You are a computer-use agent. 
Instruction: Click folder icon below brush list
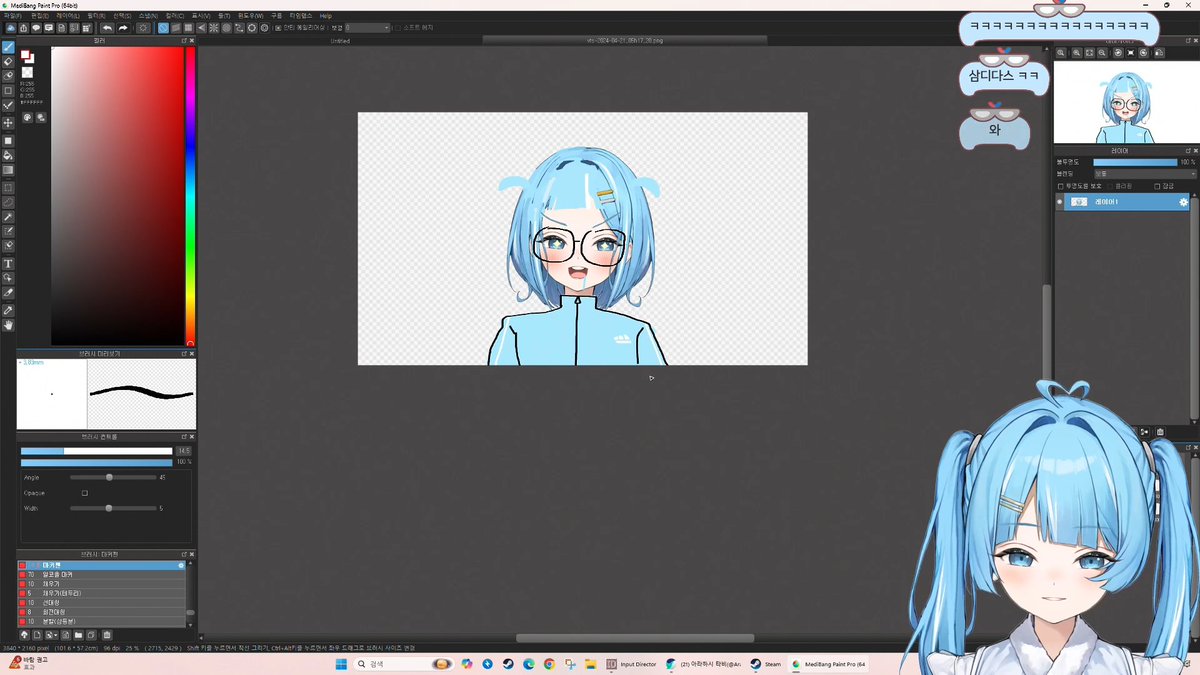tap(78, 635)
